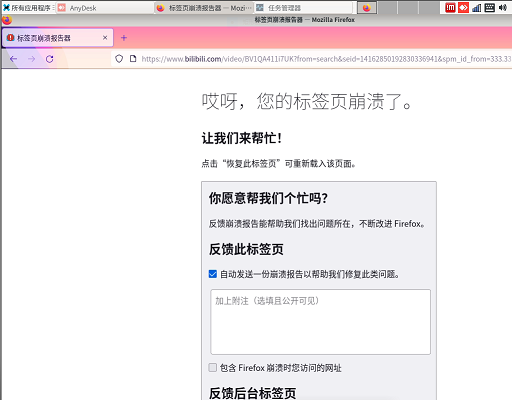This screenshot has height=400, width=512.
Task: Open the tracking protection shield icon
Action: pyautogui.click(x=119, y=59)
